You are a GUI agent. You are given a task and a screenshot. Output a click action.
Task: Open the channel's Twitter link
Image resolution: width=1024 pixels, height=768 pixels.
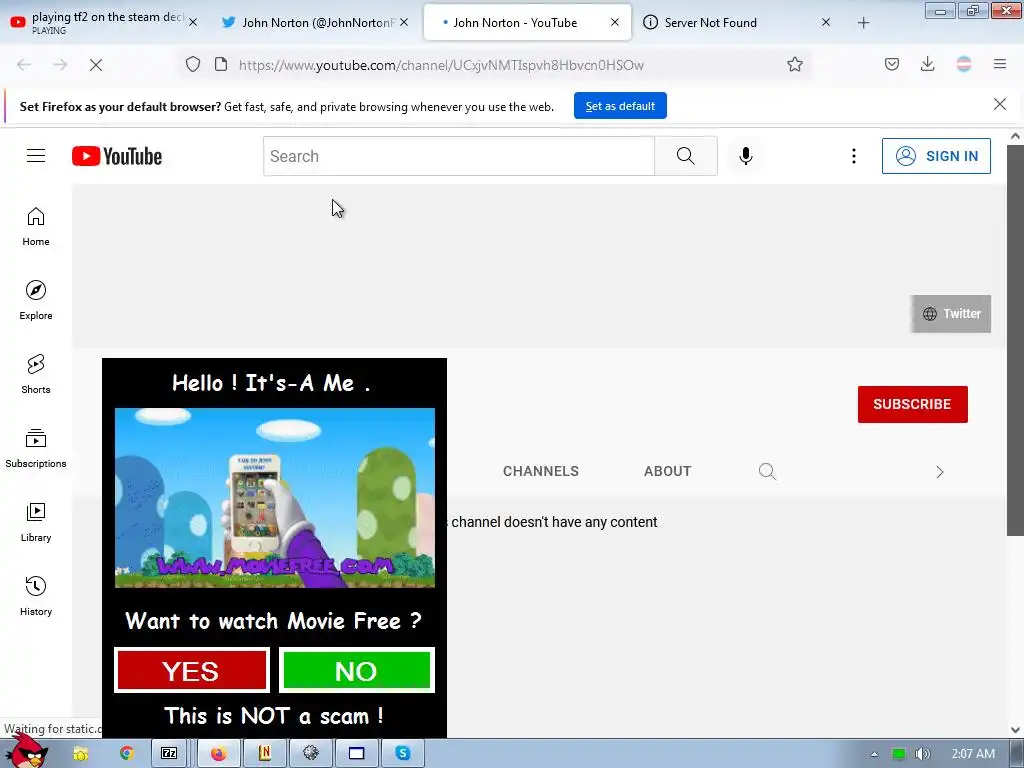pyautogui.click(x=951, y=314)
